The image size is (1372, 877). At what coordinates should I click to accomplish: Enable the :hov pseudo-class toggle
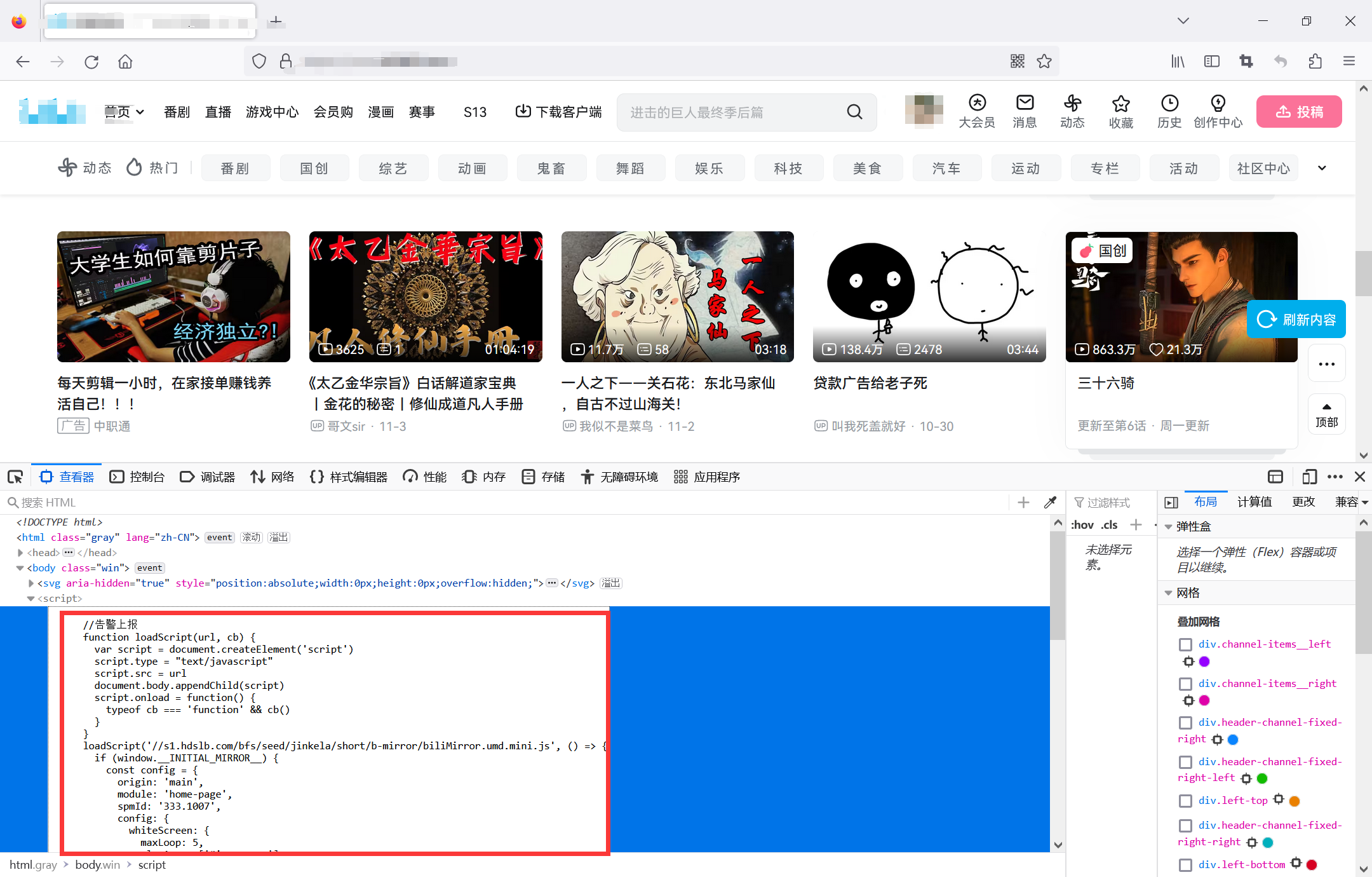tap(1082, 525)
